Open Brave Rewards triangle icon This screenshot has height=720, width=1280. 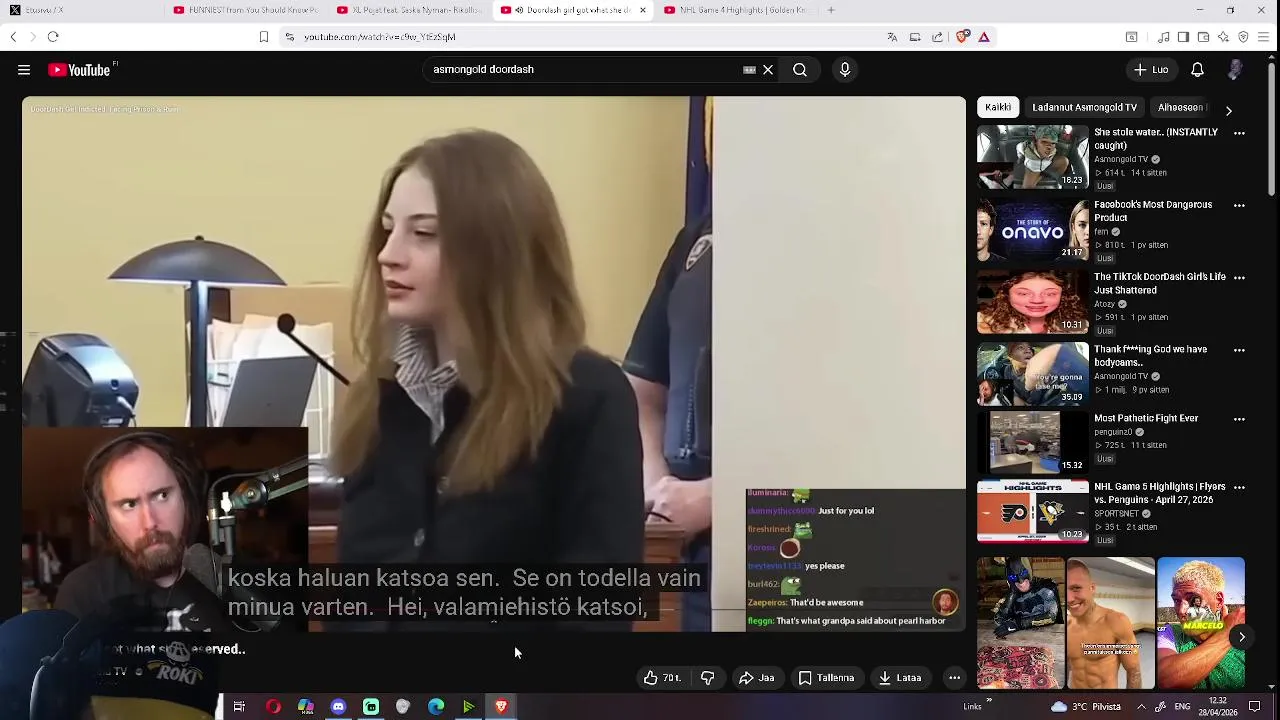coord(984,37)
